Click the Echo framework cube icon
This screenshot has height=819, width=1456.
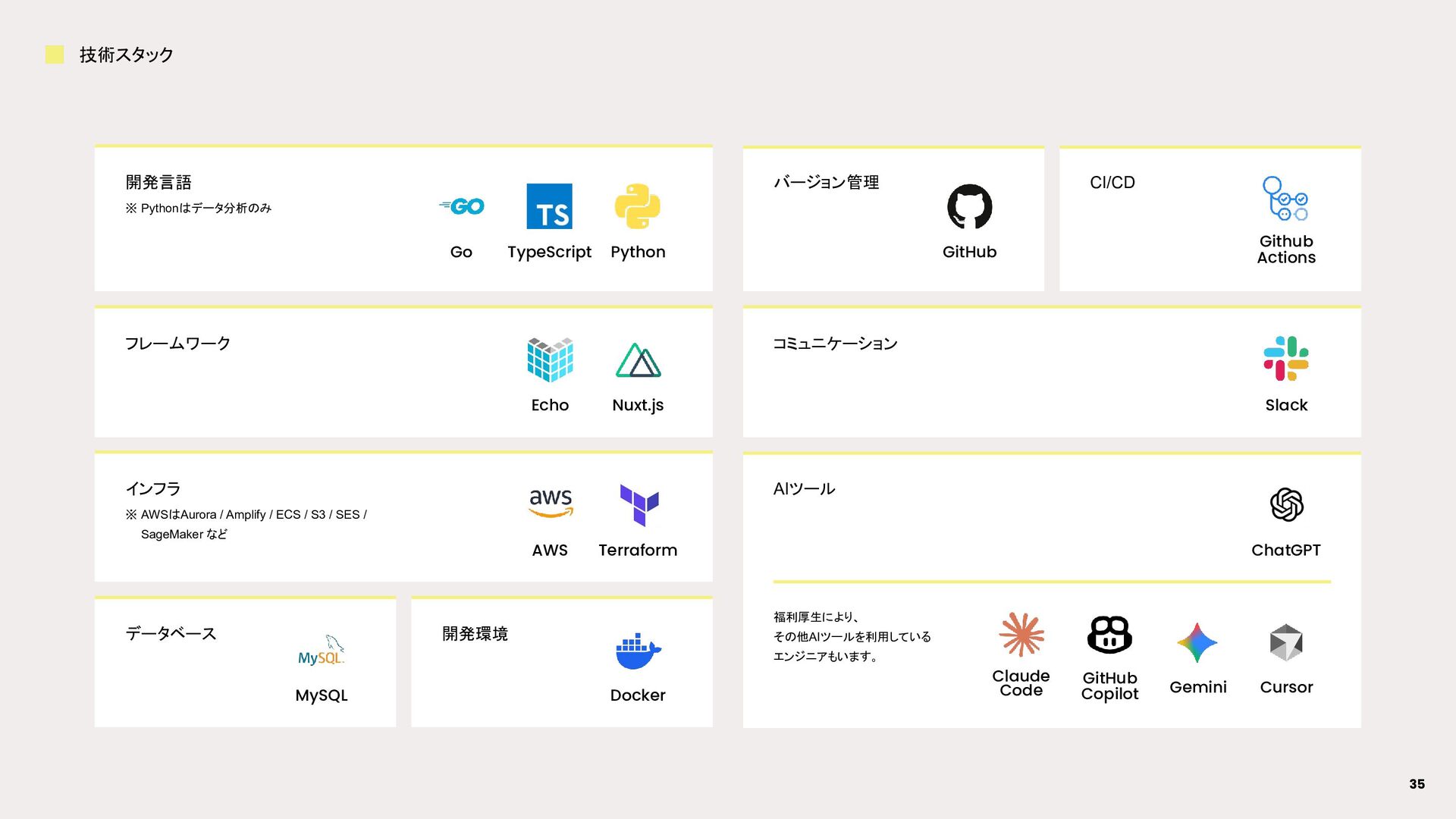(550, 359)
